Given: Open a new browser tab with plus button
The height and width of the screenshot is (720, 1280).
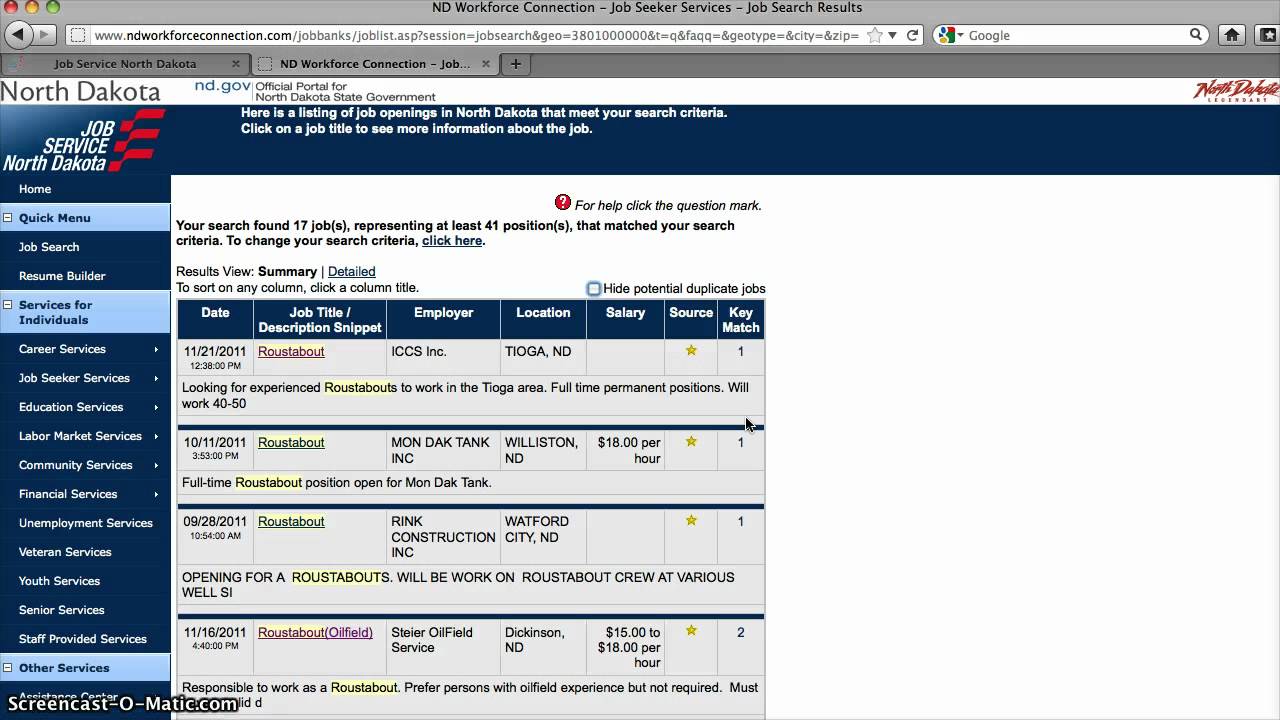Looking at the screenshot, I should 516,64.
